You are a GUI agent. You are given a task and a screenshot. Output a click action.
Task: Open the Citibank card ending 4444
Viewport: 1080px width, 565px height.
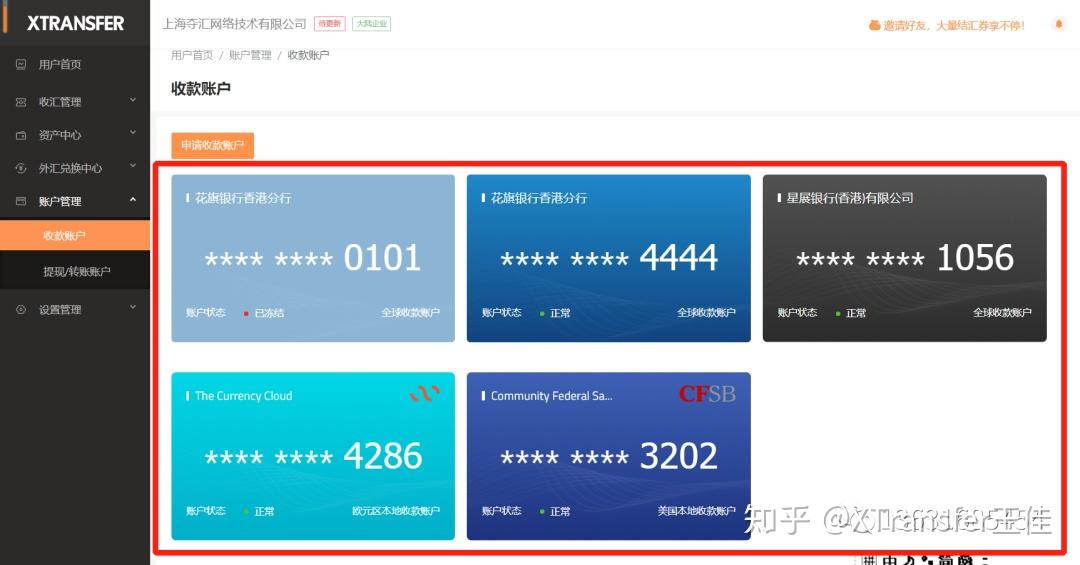pyautogui.click(x=609, y=258)
